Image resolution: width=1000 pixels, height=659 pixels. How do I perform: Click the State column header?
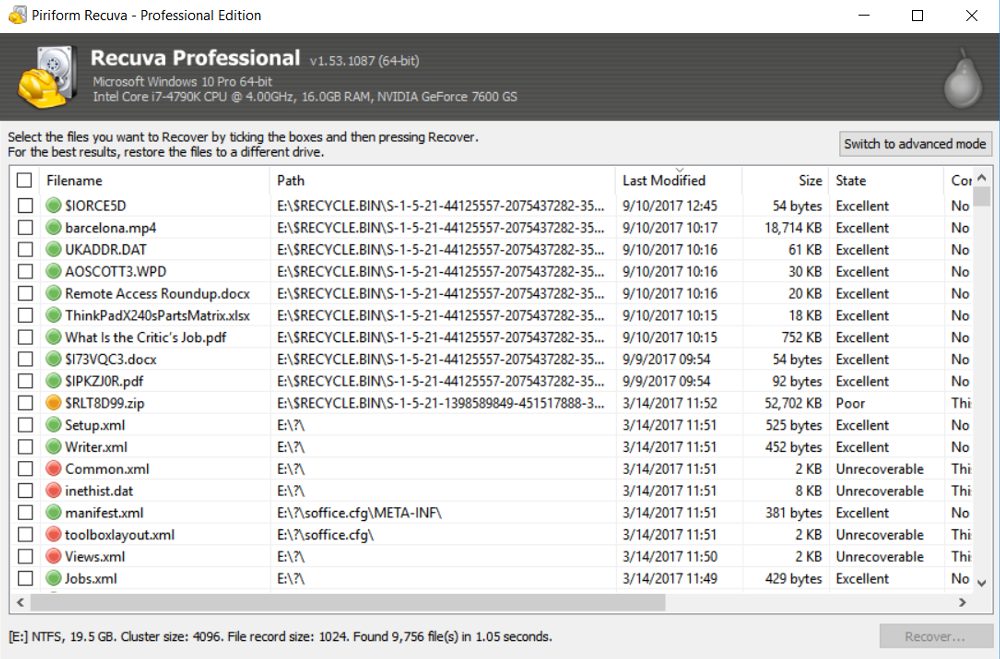851,181
